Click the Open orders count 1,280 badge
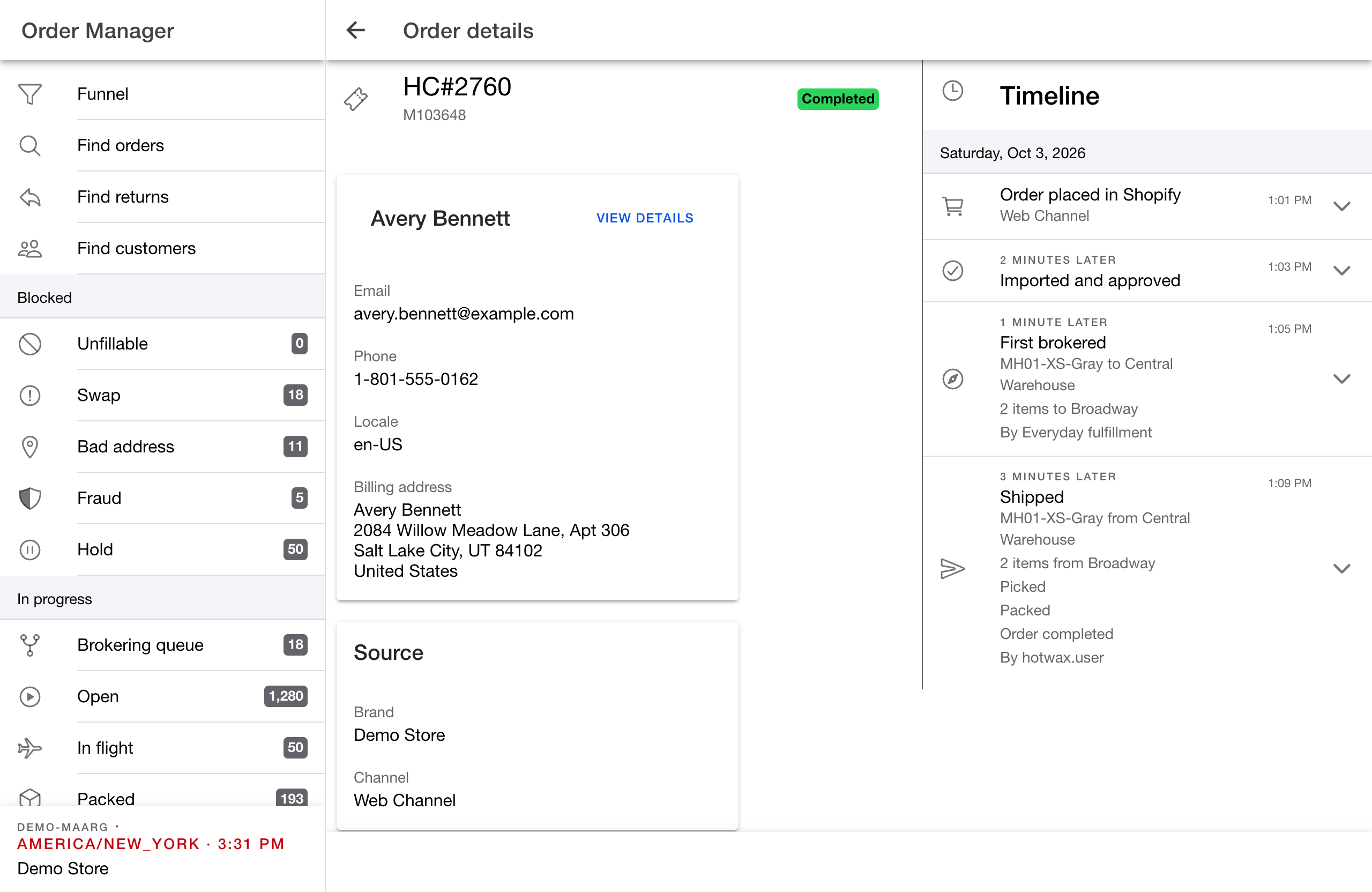The image size is (1372, 892). [x=285, y=696]
